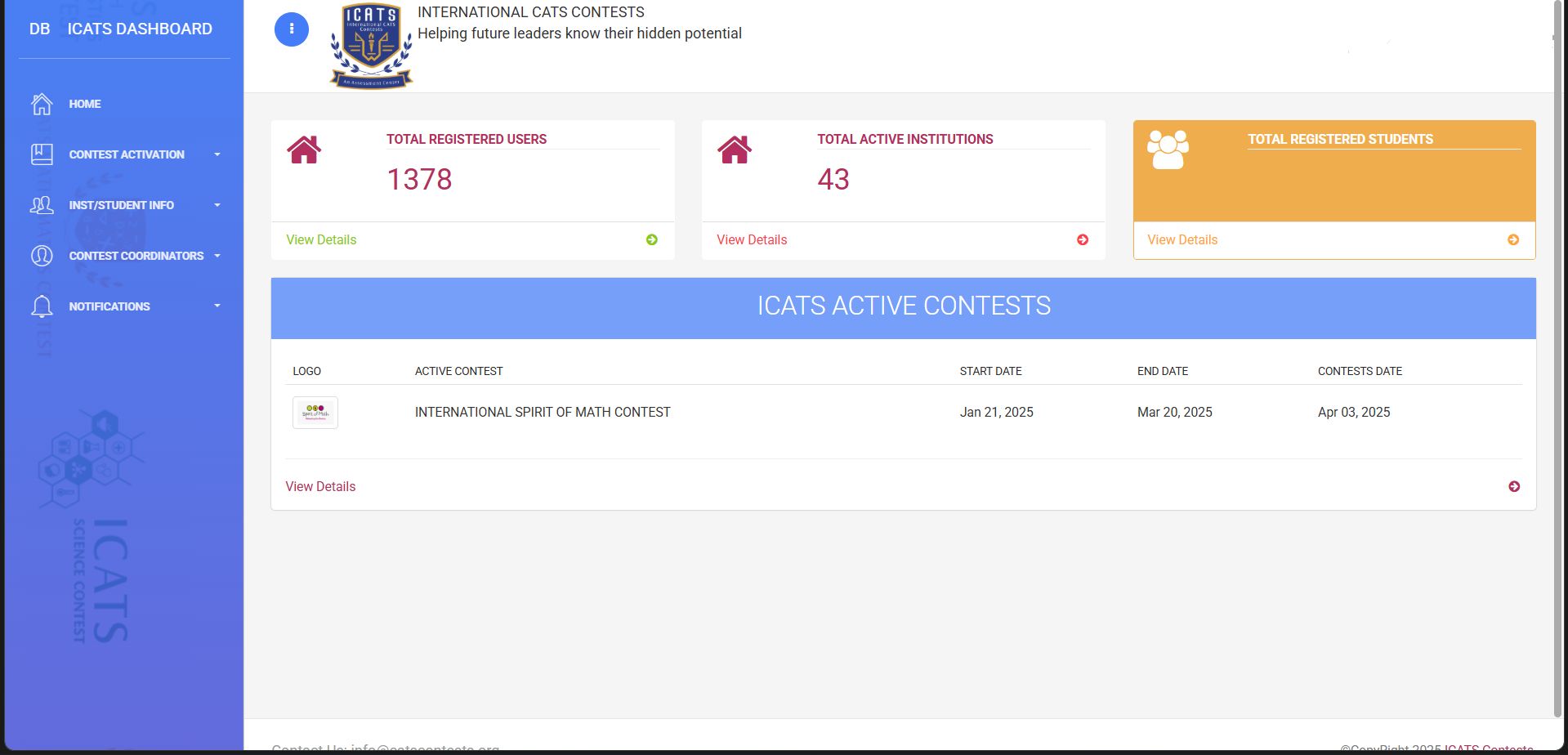The image size is (1568, 755).
Task: Click the ICATS shield logo in header
Action: pyautogui.click(x=371, y=47)
